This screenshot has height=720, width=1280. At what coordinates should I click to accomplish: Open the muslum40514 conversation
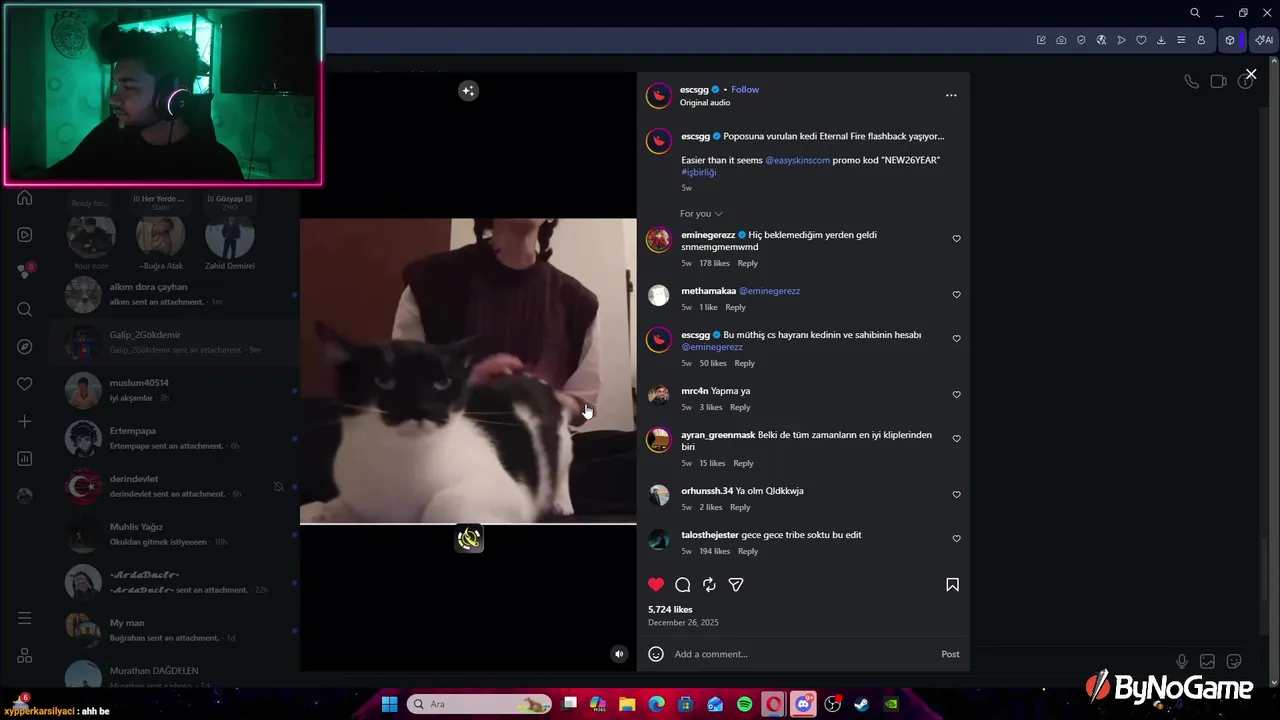(x=175, y=390)
